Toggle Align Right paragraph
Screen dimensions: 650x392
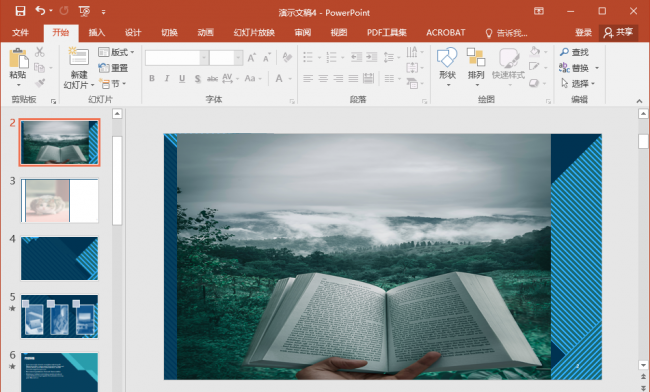click(338, 78)
